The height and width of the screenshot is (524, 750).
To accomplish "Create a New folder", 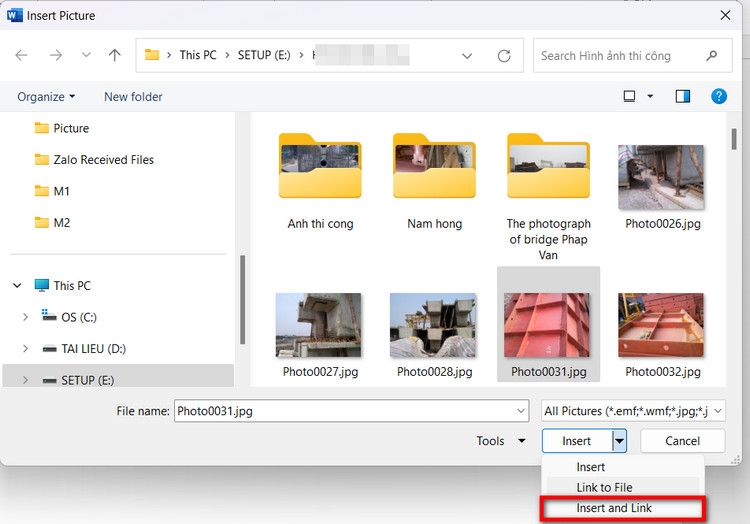I will 133,97.
